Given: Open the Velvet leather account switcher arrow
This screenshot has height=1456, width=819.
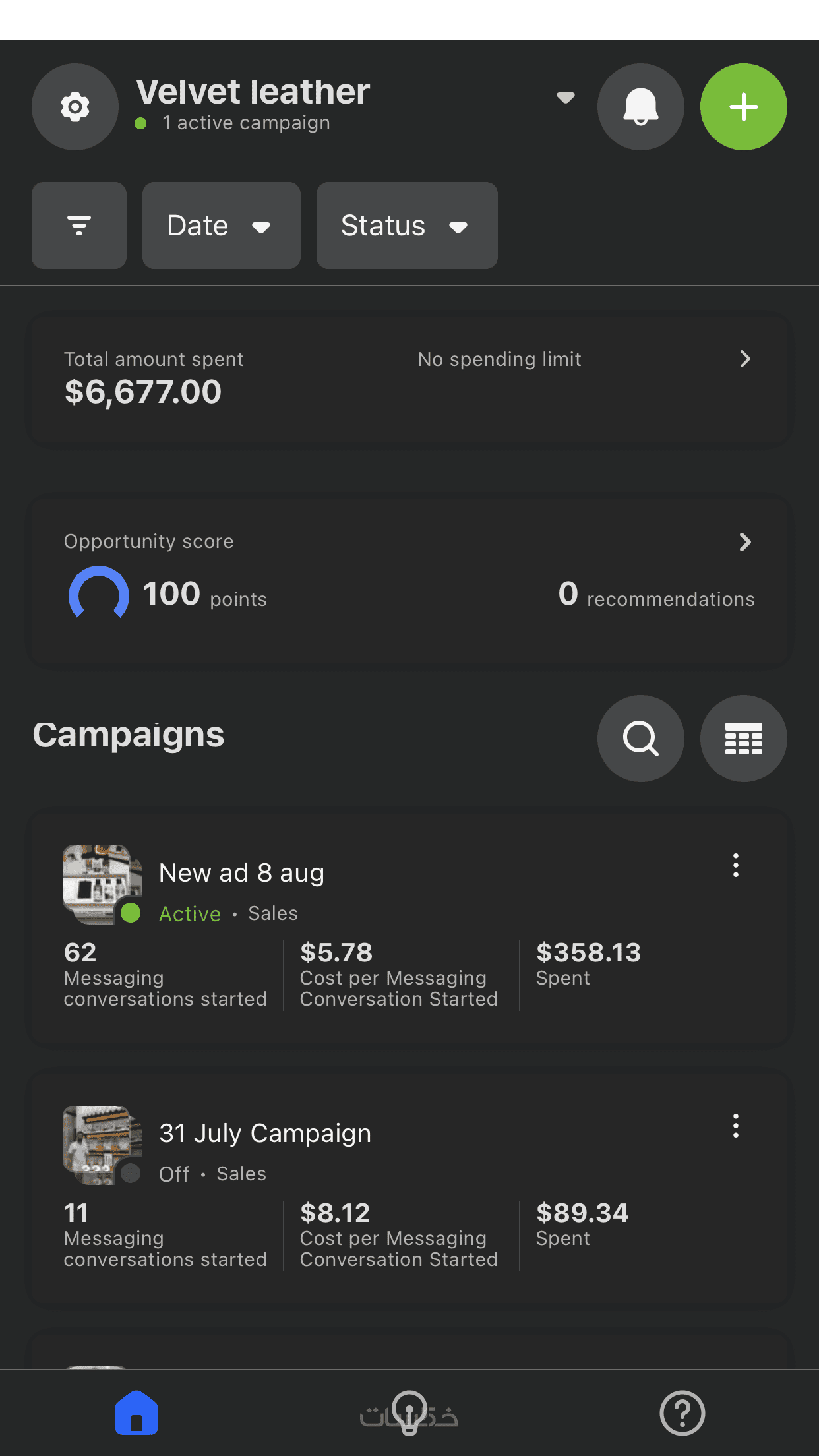Looking at the screenshot, I should tap(565, 98).
